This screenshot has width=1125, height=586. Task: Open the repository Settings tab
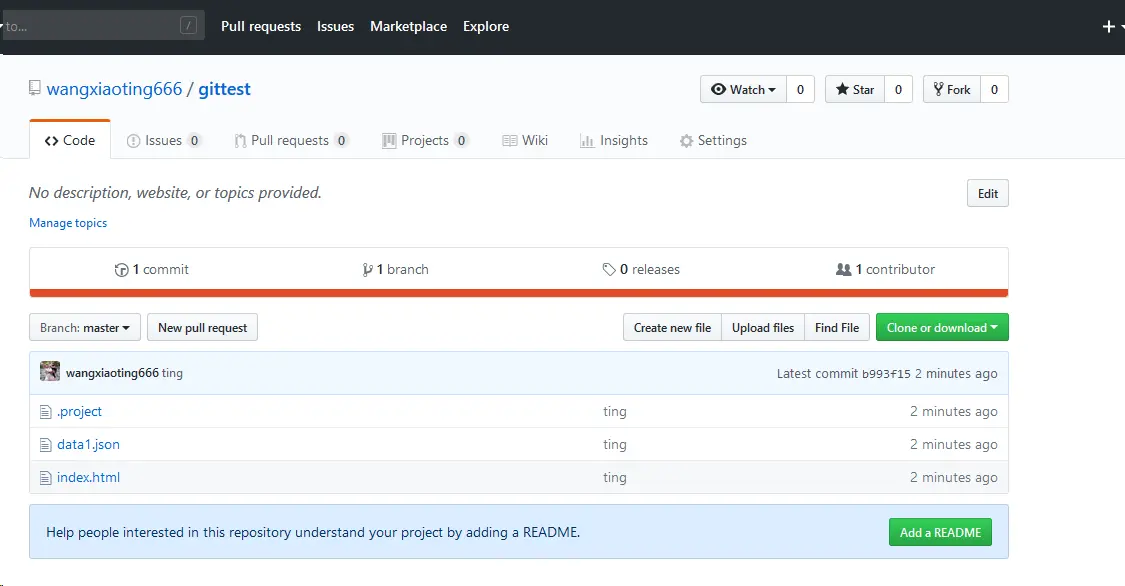[x=713, y=141]
